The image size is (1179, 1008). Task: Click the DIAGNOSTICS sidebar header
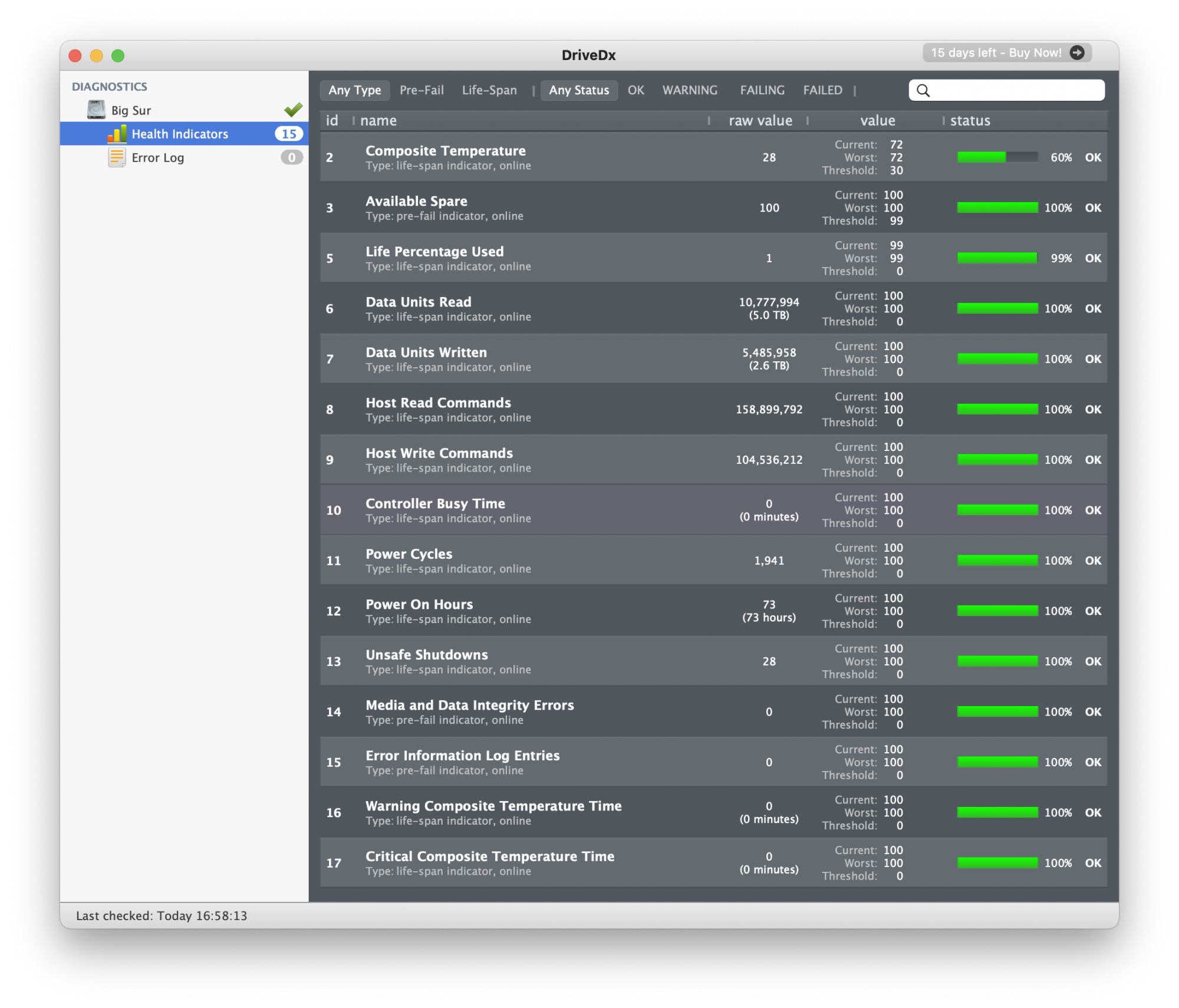109,87
